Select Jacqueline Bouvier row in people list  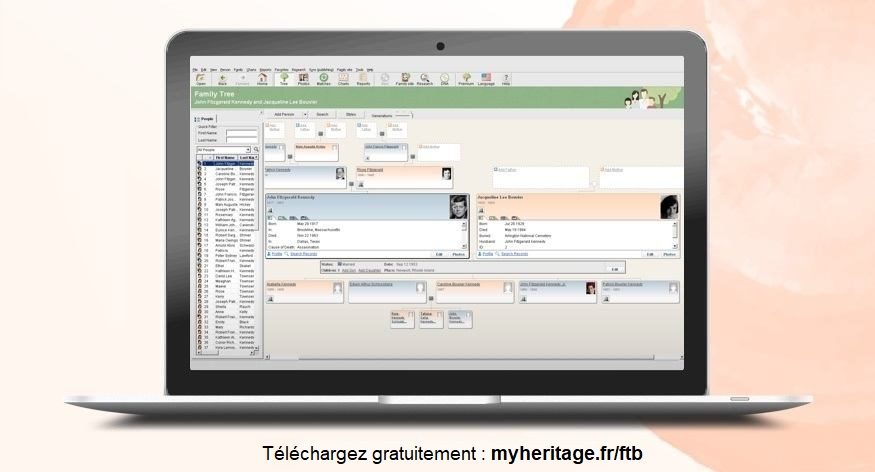click(x=228, y=168)
